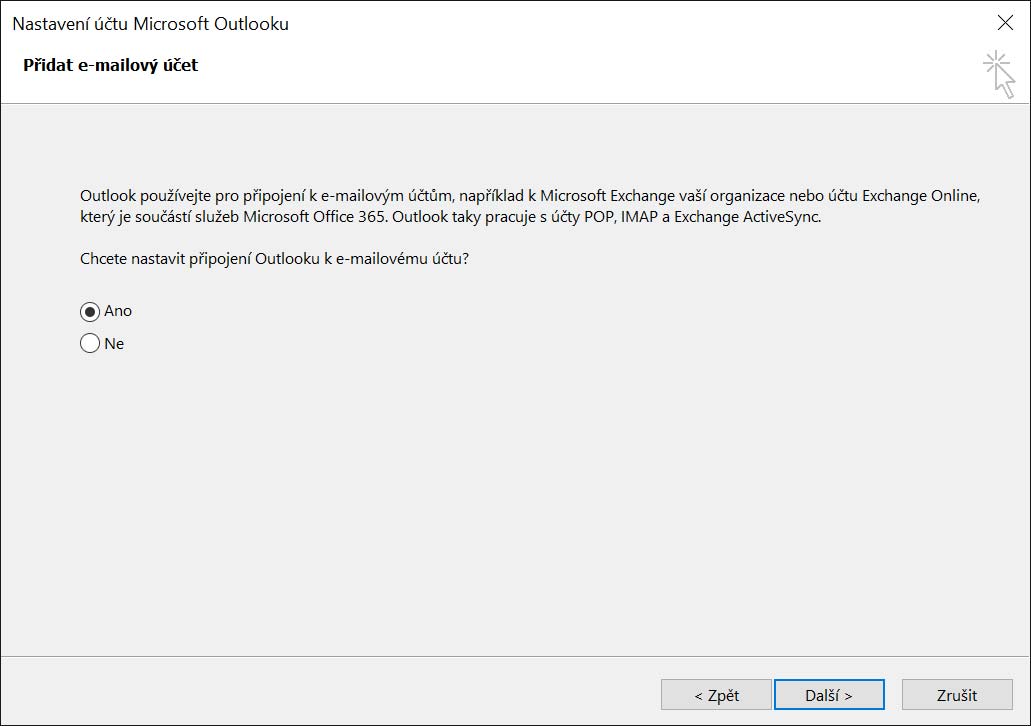The height and width of the screenshot is (726, 1031).
Task: Click the Nastavení účtu Microsoft Outlooku title
Action: pyautogui.click(x=150, y=24)
